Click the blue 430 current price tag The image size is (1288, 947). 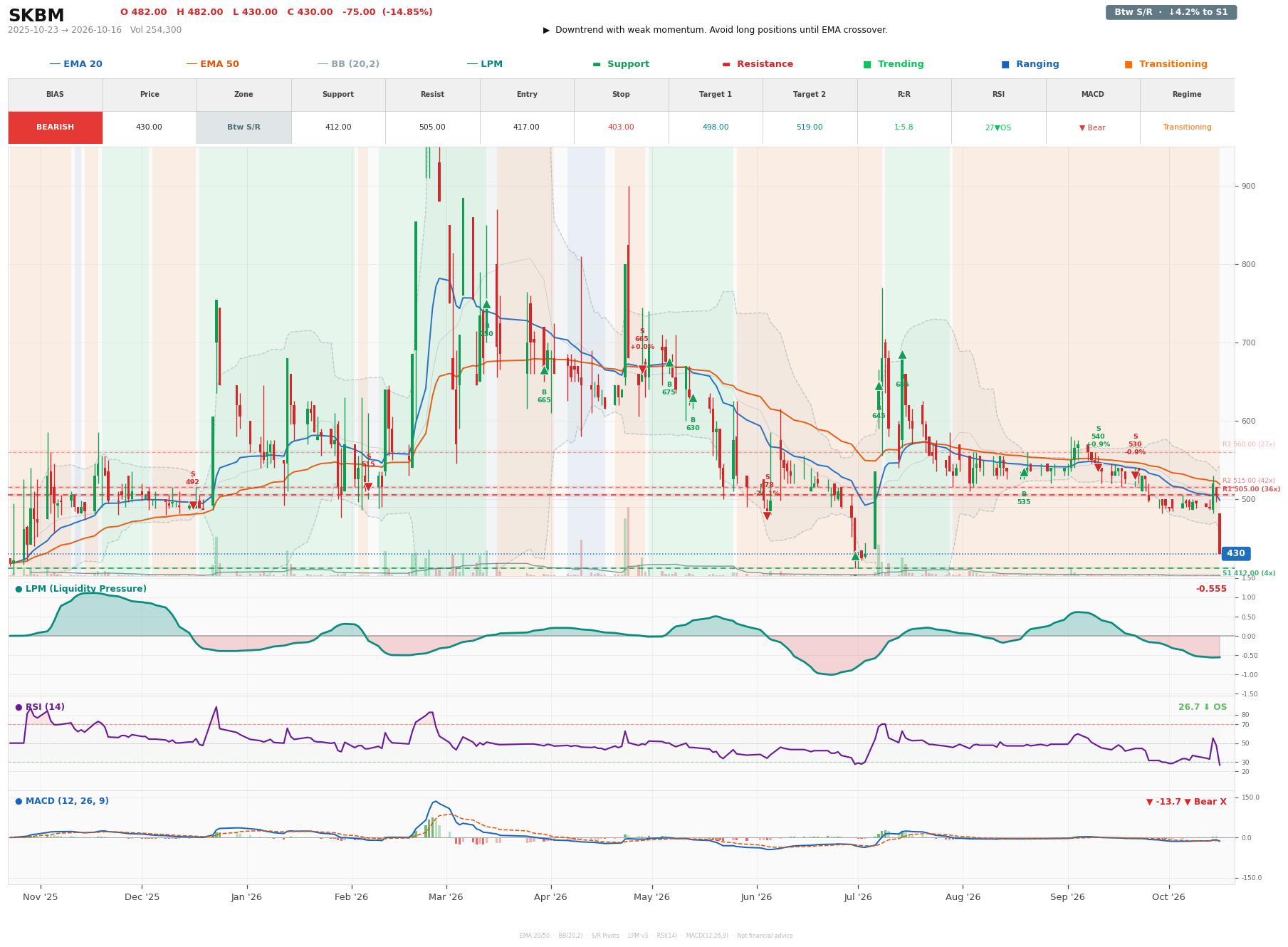coord(1235,553)
